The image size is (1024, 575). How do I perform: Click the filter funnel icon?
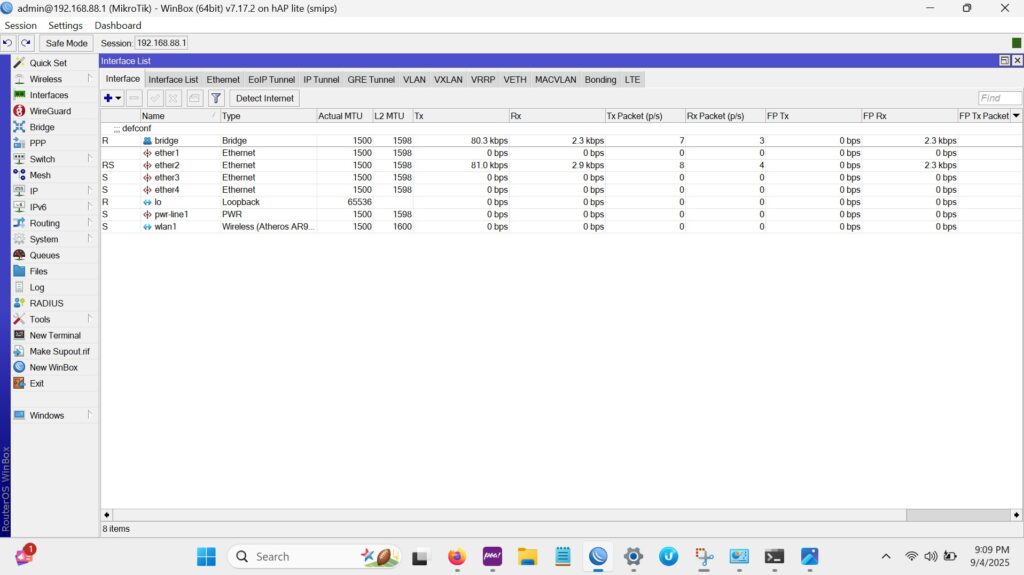[x=216, y=98]
